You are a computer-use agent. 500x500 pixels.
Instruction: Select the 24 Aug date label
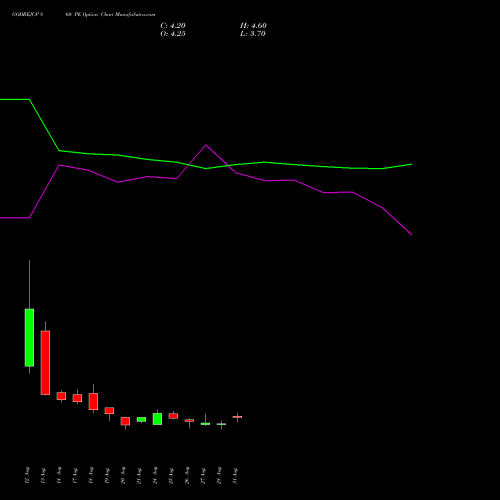[x=155, y=475]
